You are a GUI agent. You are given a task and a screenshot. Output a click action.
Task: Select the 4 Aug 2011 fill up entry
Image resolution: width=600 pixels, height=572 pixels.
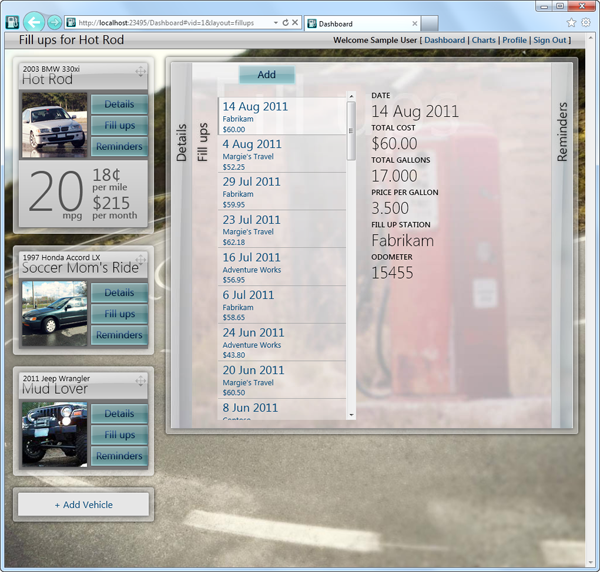[x=282, y=154]
